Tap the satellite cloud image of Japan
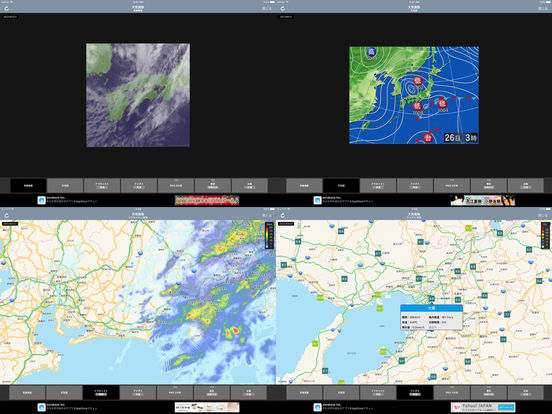The height and width of the screenshot is (414, 552). tap(138, 95)
